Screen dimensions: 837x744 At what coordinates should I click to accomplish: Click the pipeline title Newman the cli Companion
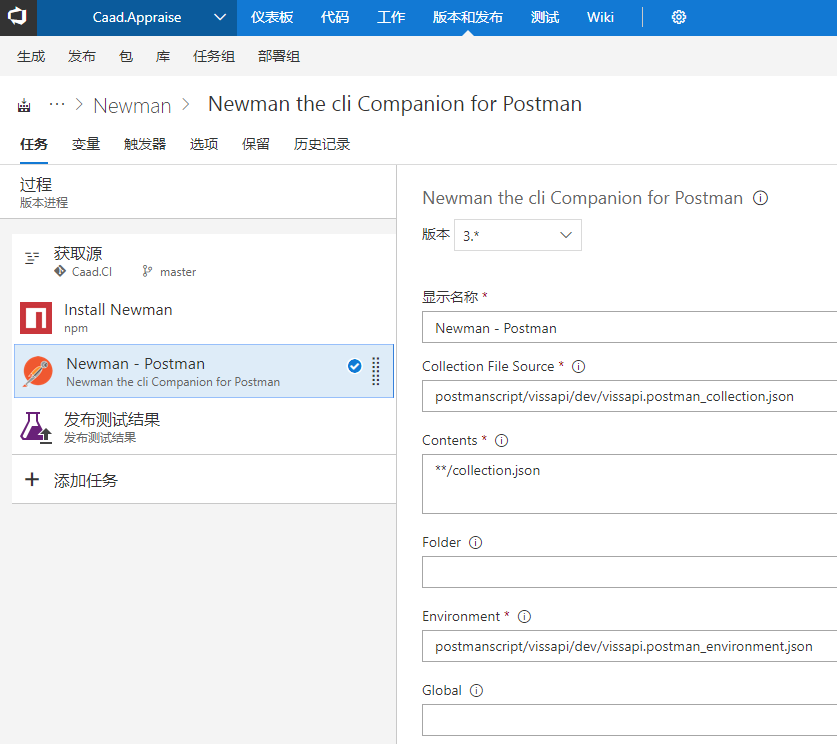click(x=394, y=104)
